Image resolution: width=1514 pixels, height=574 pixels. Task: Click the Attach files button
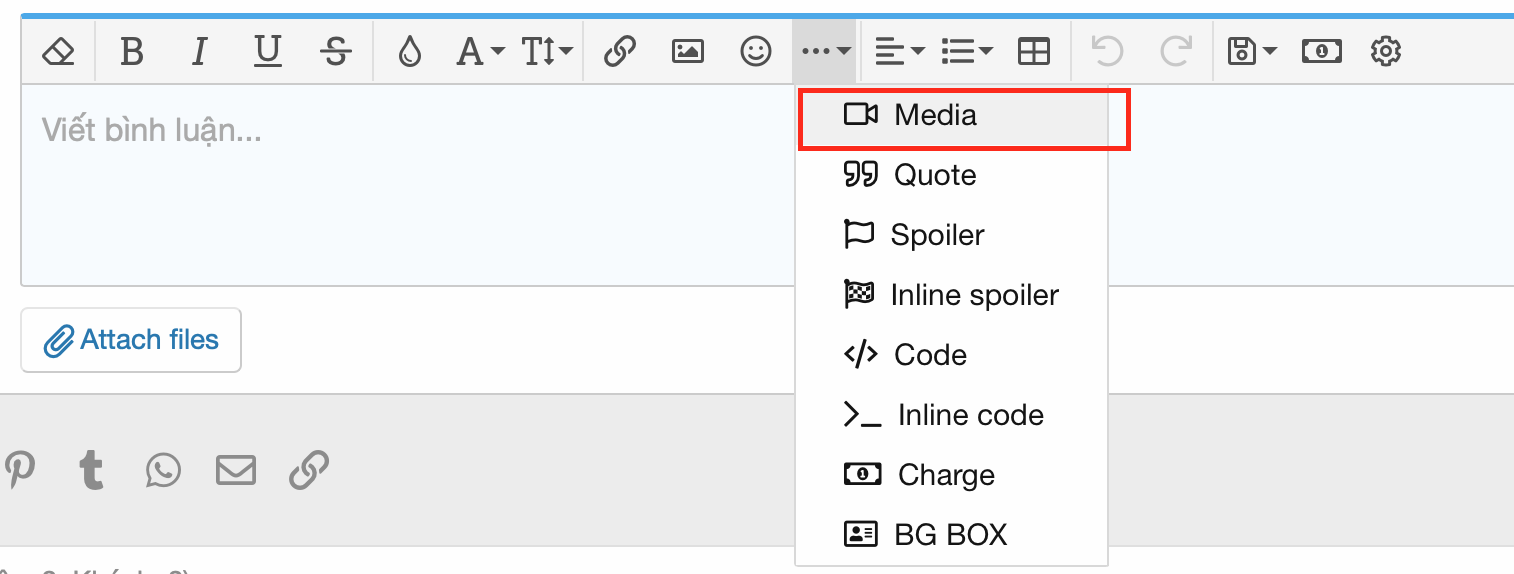[x=131, y=340]
